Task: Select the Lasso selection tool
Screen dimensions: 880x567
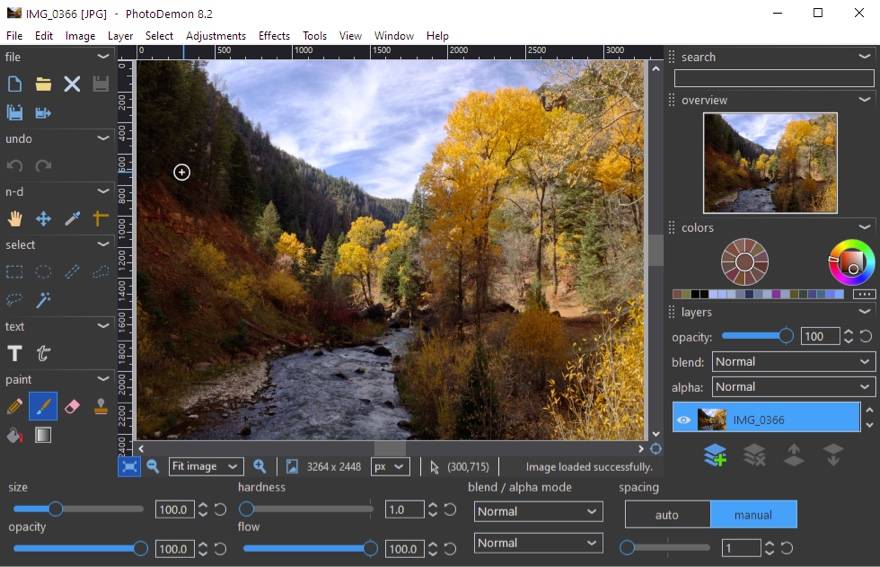Action: click(15, 300)
